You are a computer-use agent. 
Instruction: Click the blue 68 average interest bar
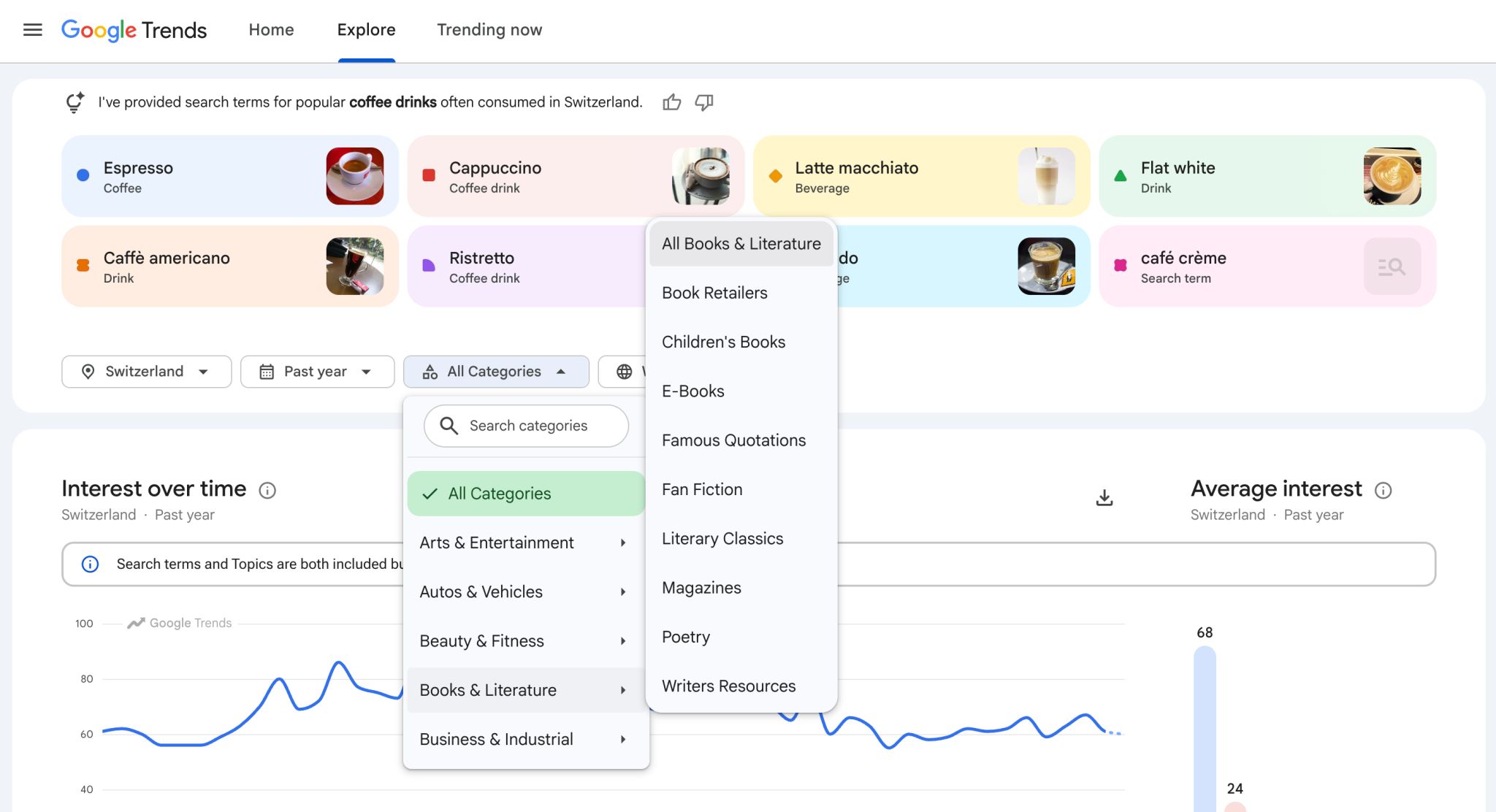pos(1205,729)
